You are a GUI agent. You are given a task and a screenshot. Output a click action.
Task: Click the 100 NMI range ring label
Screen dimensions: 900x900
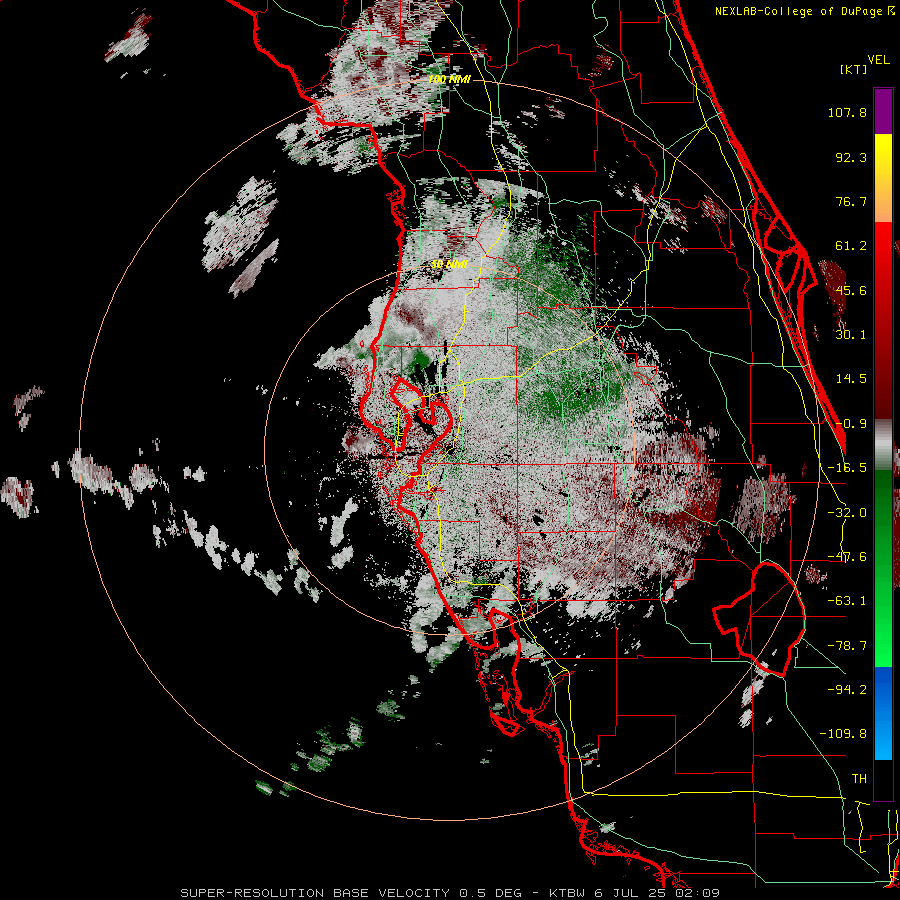click(450, 79)
